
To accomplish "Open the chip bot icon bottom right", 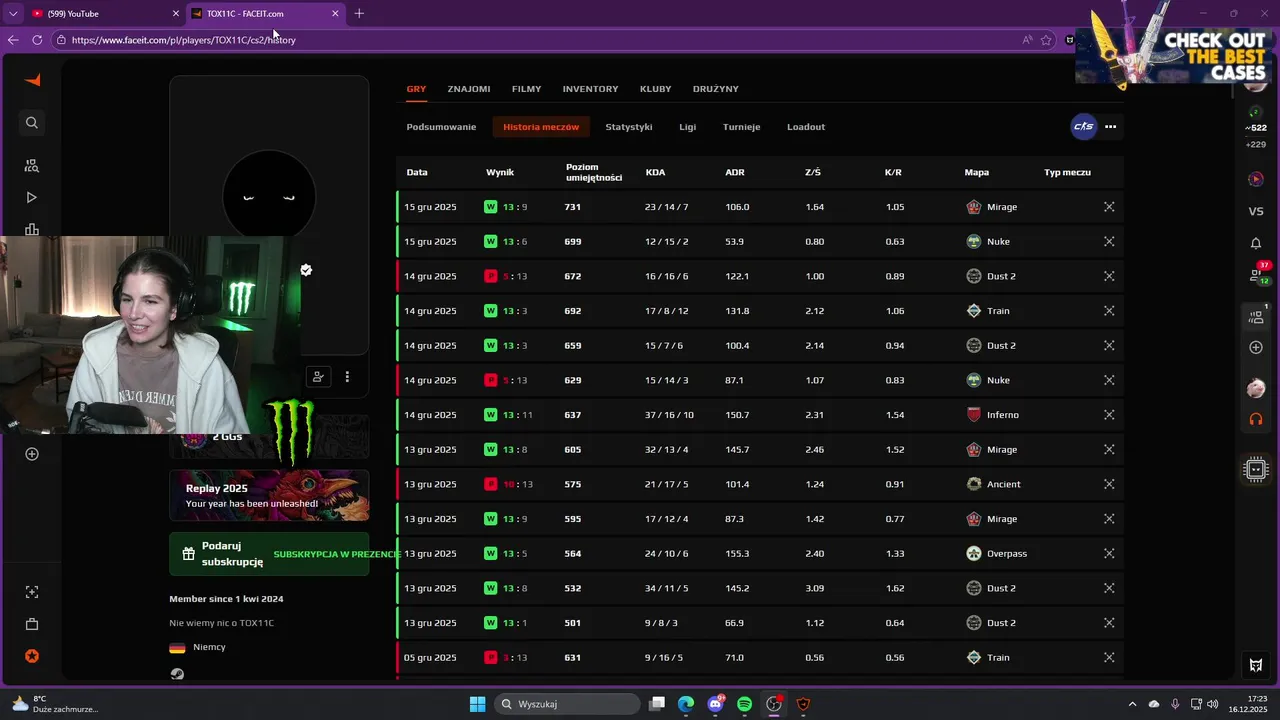I will click(1256, 469).
